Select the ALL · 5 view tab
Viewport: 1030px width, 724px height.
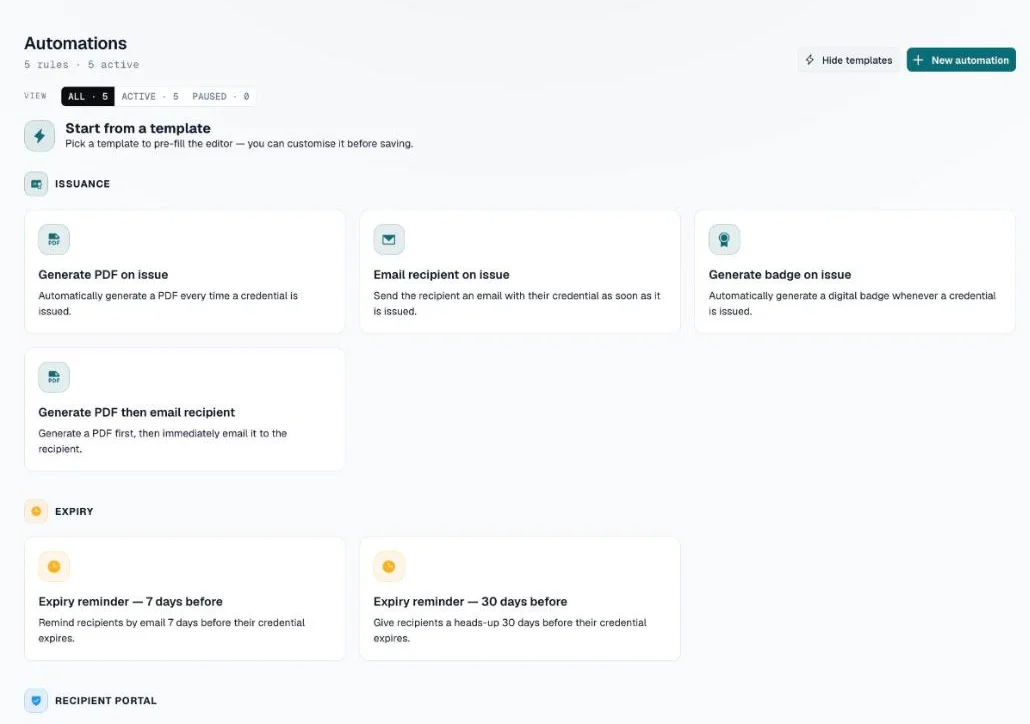(x=87, y=97)
